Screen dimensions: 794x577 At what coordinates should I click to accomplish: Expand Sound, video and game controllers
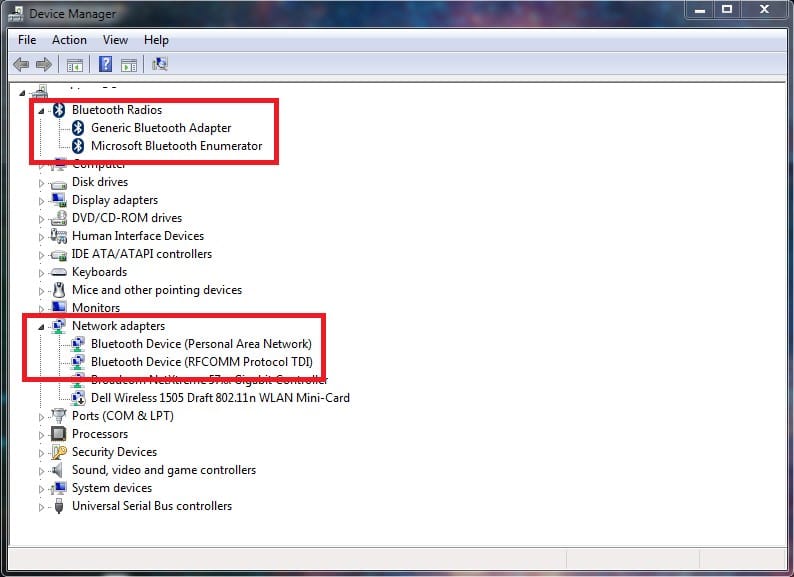(41, 471)
